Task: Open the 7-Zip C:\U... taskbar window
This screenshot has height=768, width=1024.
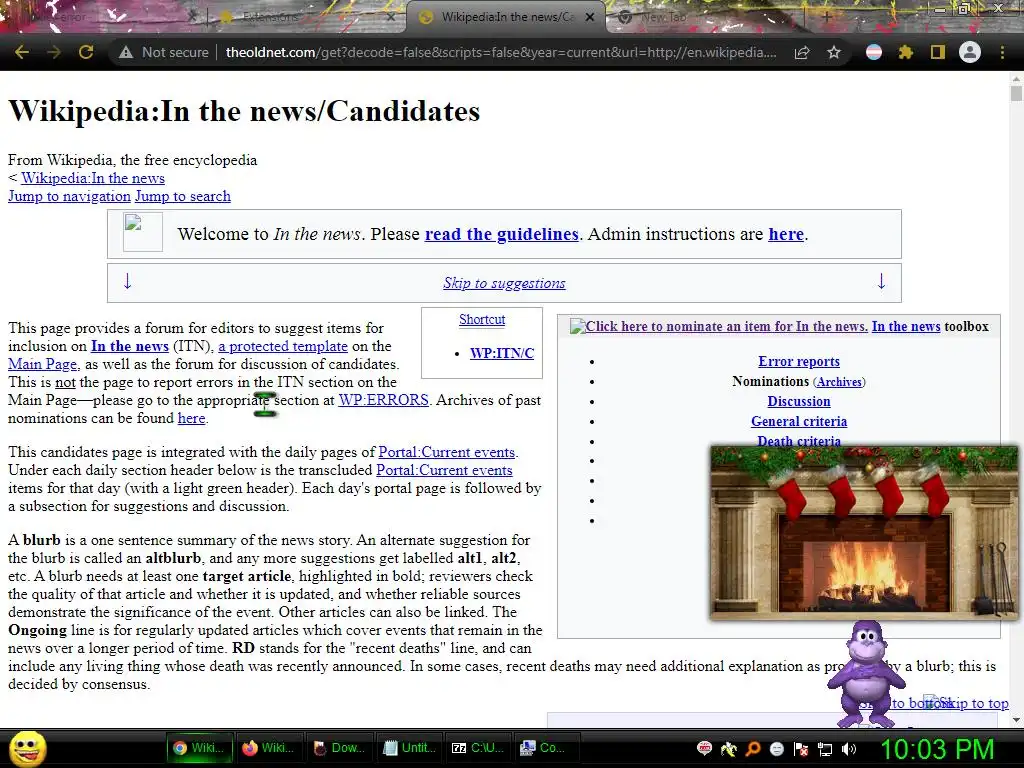Action: pyautogui.click(x=478, y=748)
